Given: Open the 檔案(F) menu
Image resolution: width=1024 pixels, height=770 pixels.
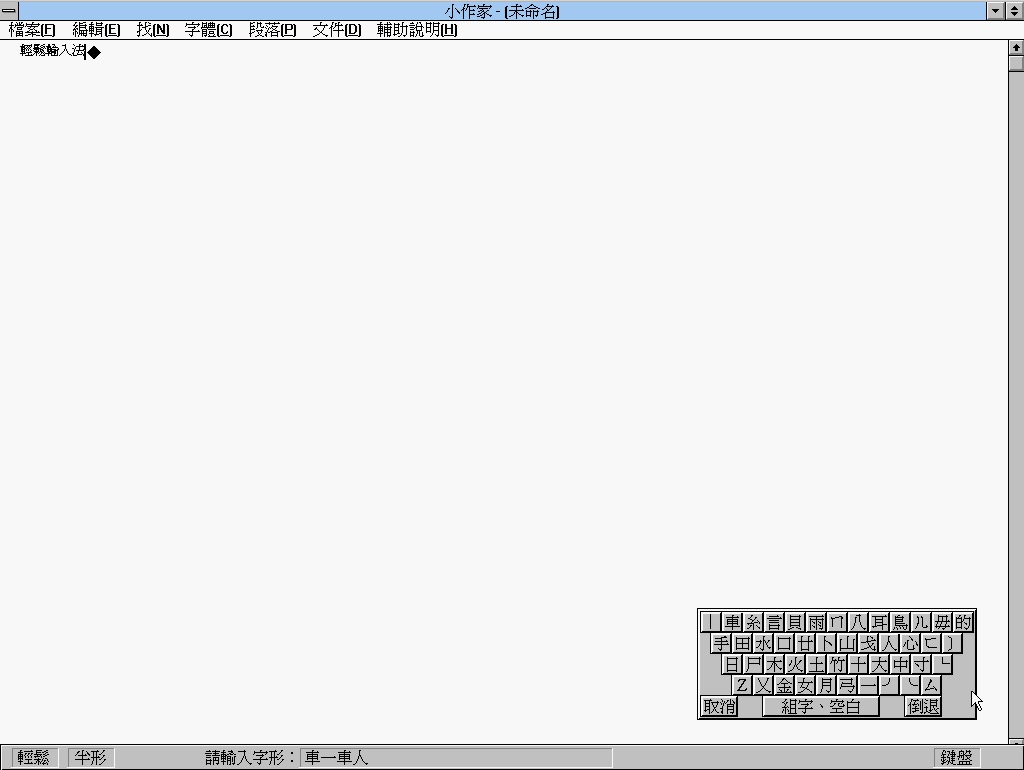Looking at the screenshot, I should 32,30.
